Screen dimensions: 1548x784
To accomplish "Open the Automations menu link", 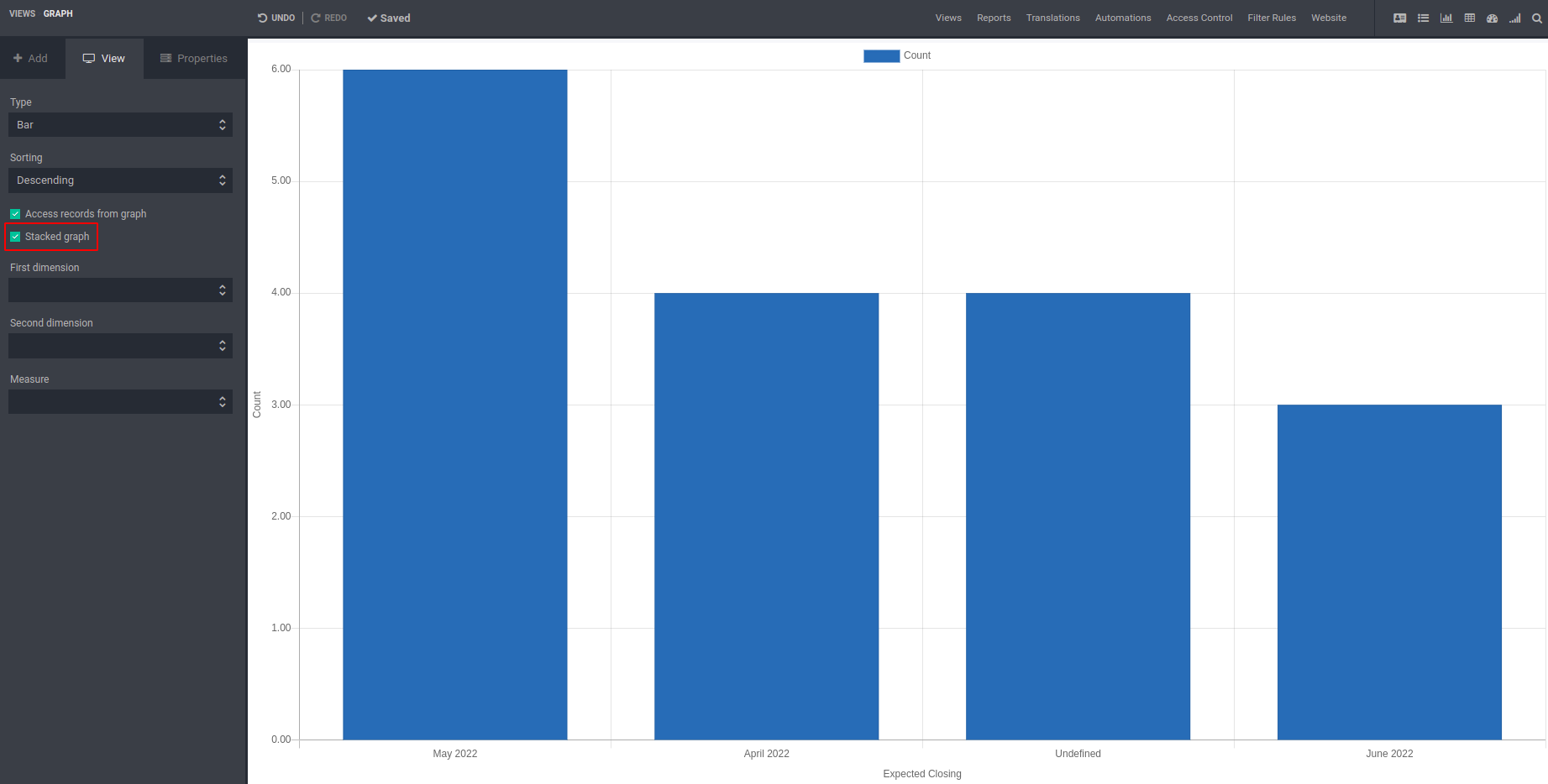I will [1123, 18].
